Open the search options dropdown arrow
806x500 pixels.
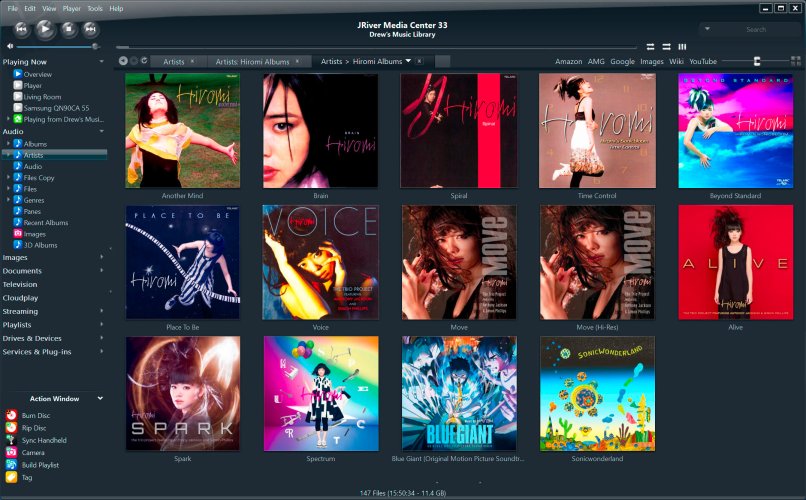(x=707, y=29)
